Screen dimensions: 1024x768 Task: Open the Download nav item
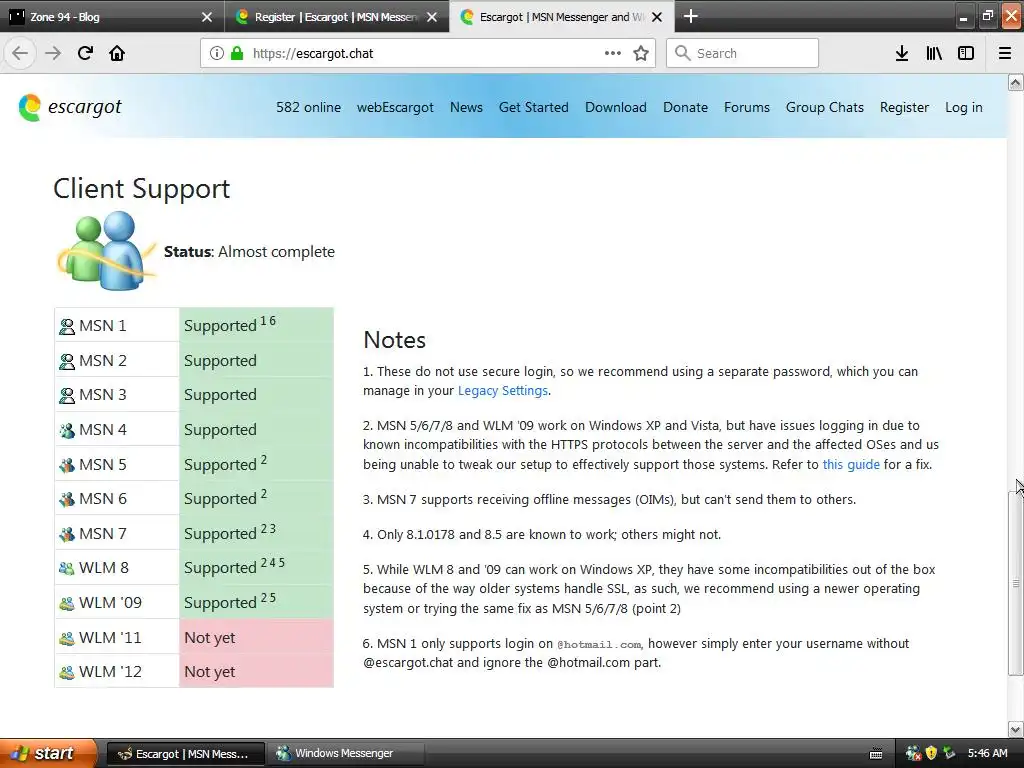616,107
